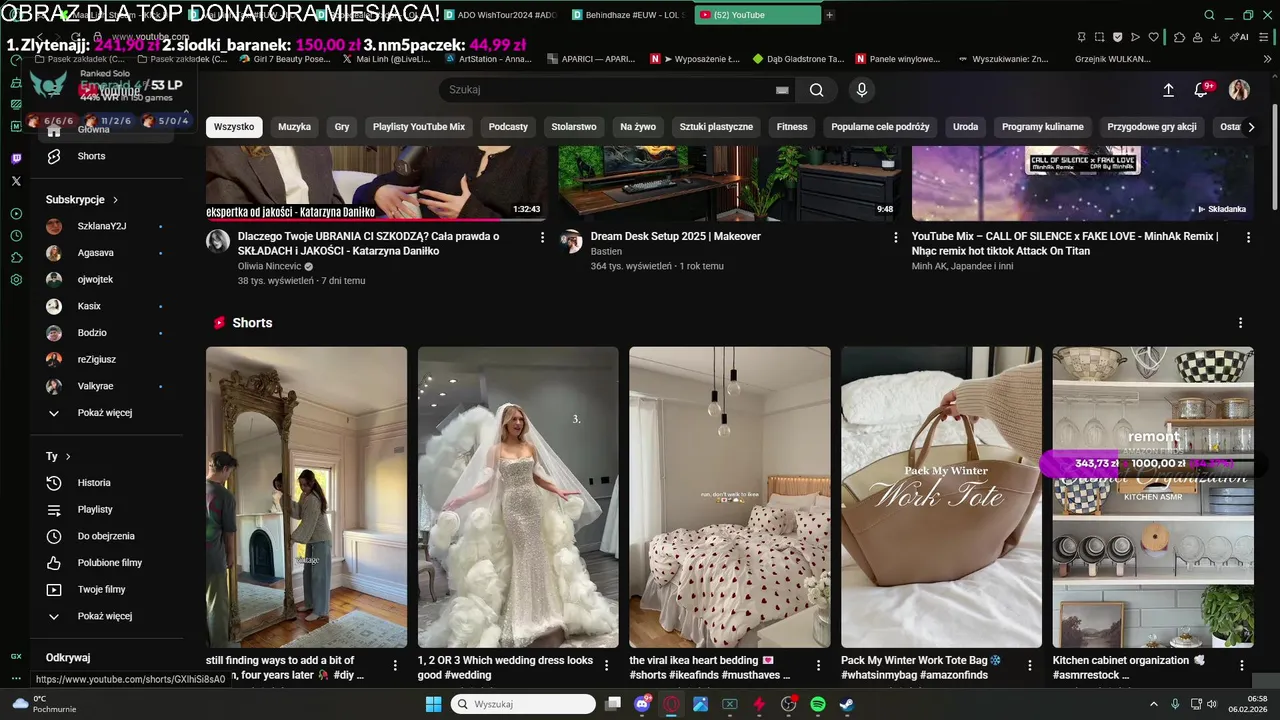This screenshot has width=1280, height=720.
Task: Open the Dream Desk Setup 2025 thumbnail
Action: coord(729,184)
